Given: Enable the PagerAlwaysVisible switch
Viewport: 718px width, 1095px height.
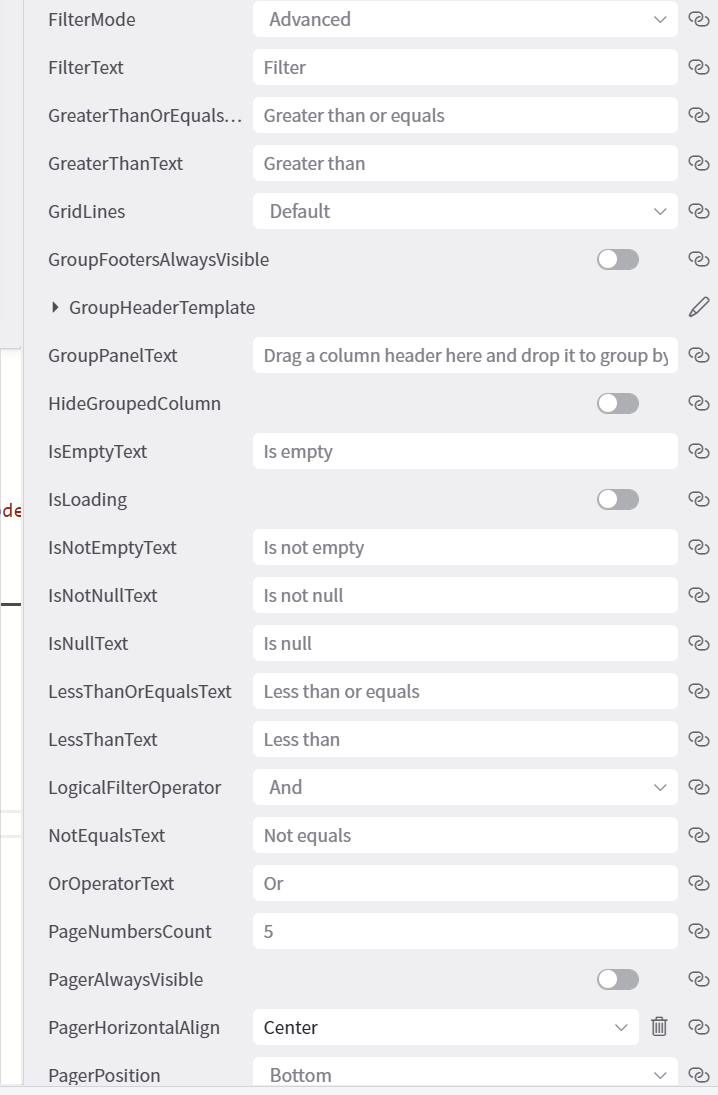Looking at the screenshot, I should 617,979.
